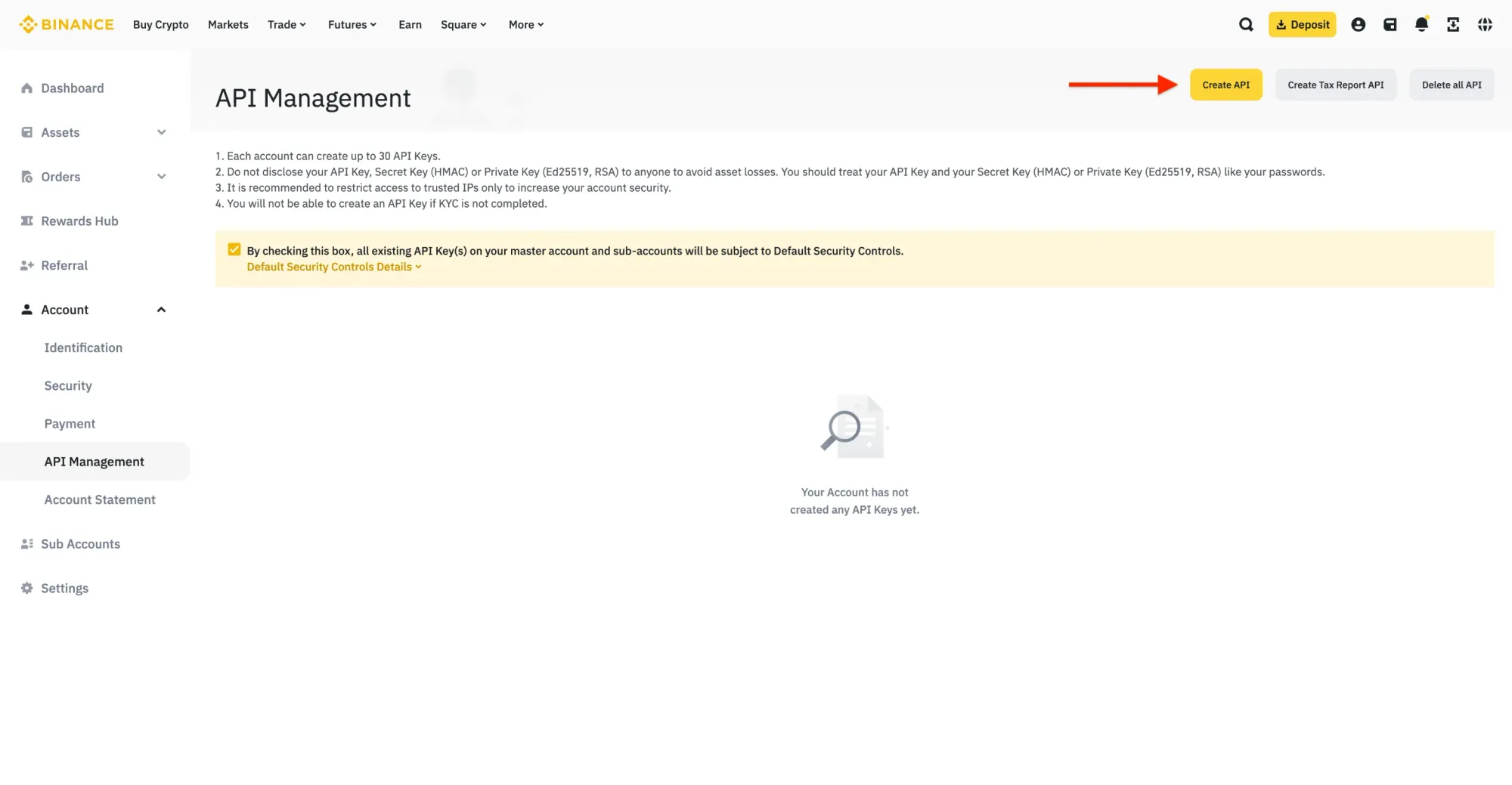Click the yellow Deposit button

point(1302,25)
